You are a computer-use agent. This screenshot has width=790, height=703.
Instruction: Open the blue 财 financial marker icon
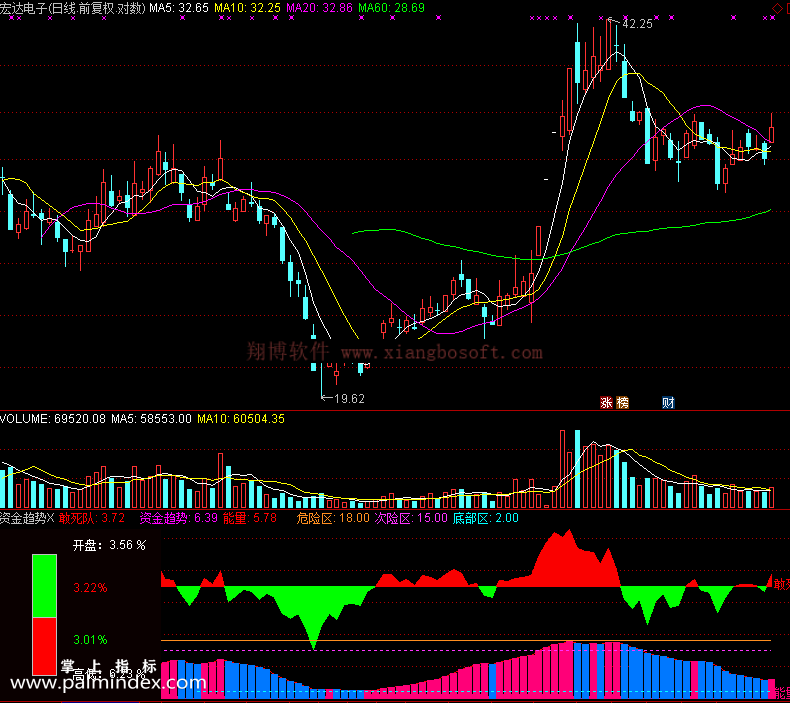point(668,402)
